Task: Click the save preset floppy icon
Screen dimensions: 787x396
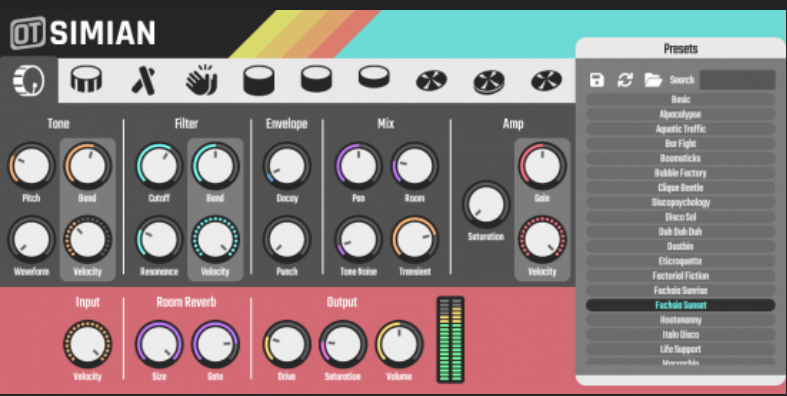Action: (597, 80)
